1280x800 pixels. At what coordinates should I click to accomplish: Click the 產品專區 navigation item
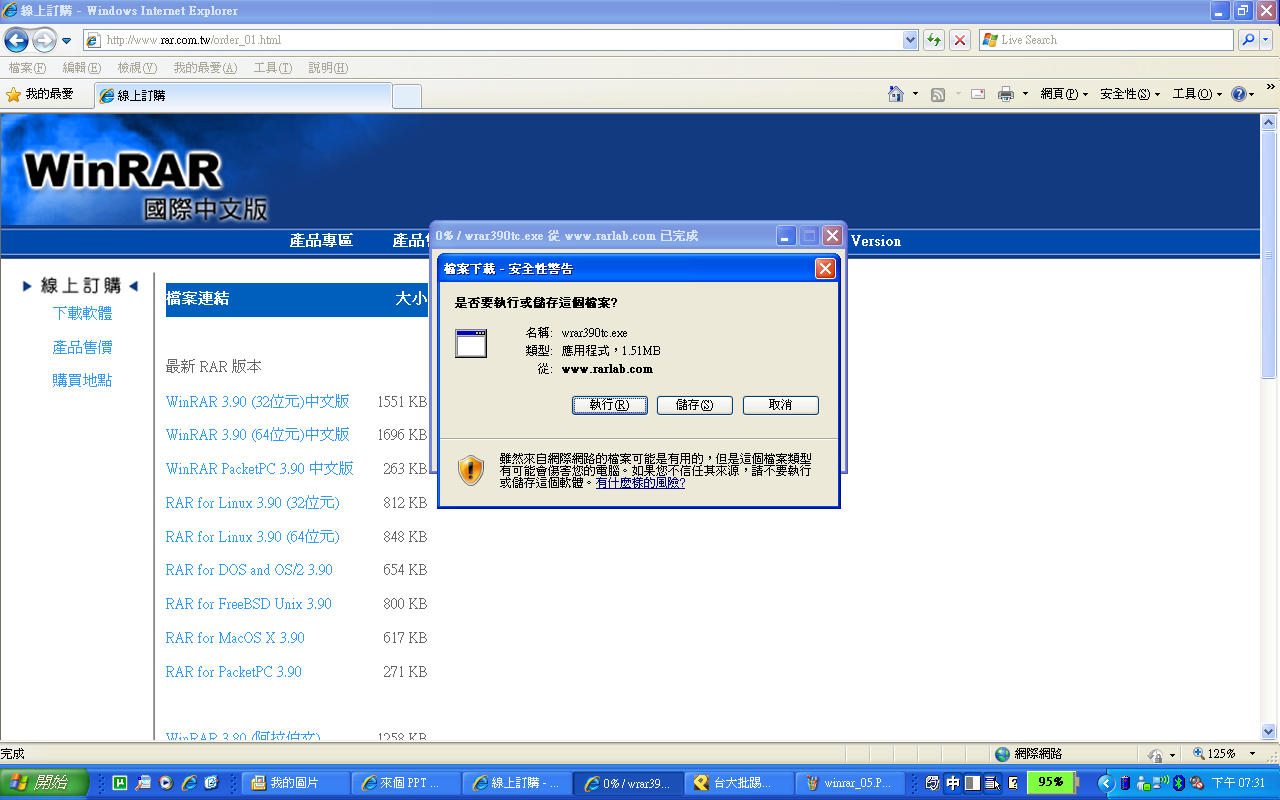click(321, 241)
